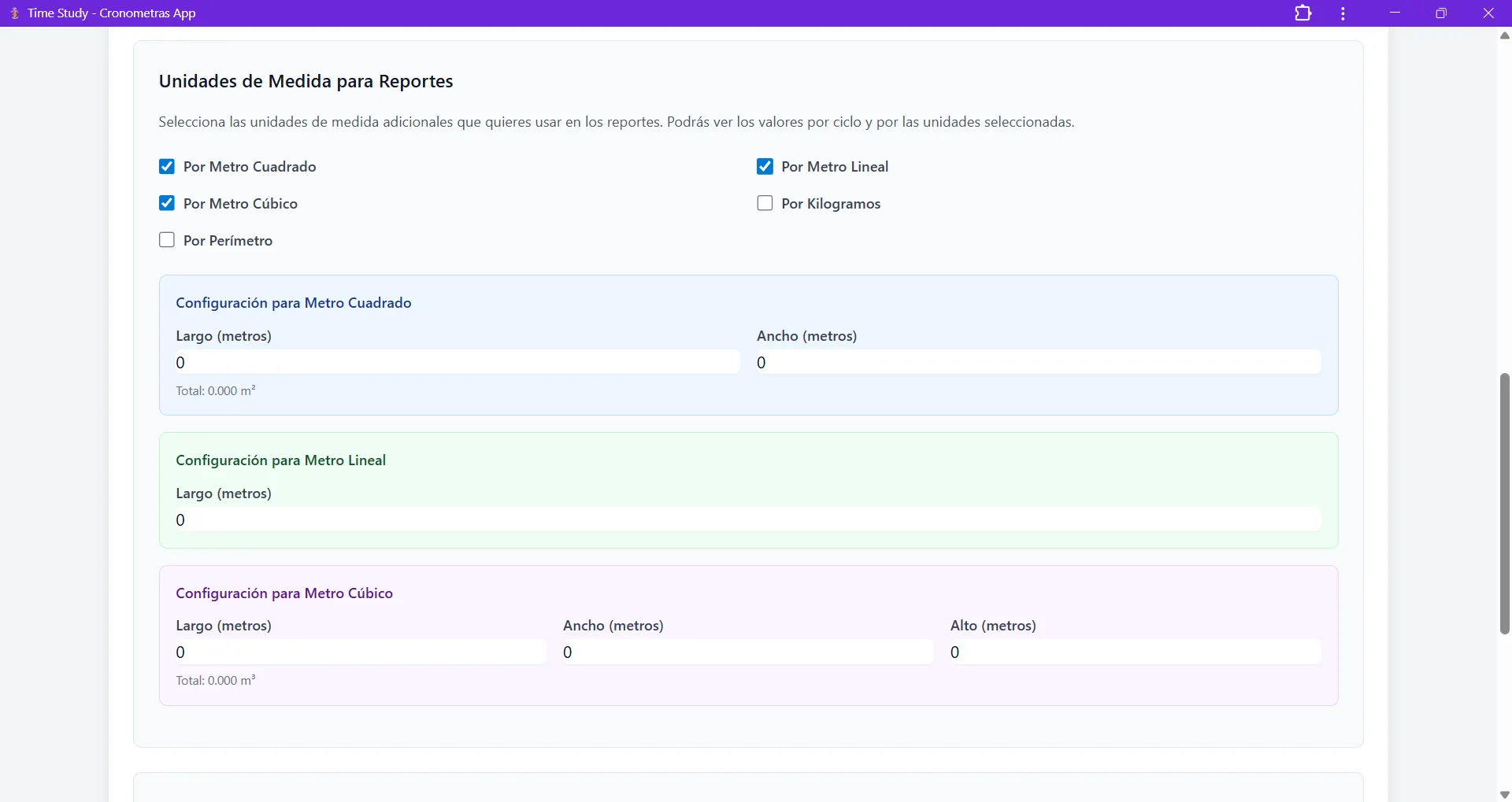Screen dimensions: 1512x802
Task: Click the Time Study app icon
Action: click(x=14, y=13)
